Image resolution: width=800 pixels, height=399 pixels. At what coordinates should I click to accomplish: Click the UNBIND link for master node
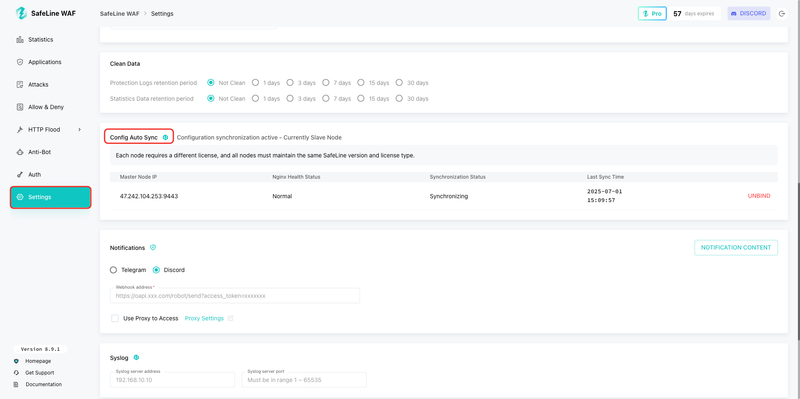pos(759,196)
